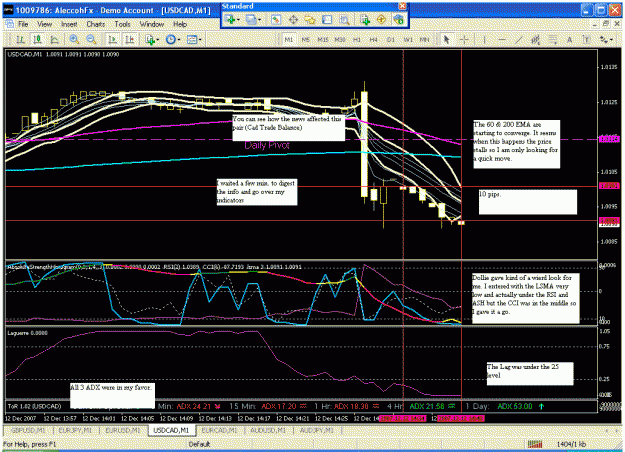Screen dimensions: 625x452
Task: Switch timeframe to H4
Action: pyautogui.click(x=373, y=39)
